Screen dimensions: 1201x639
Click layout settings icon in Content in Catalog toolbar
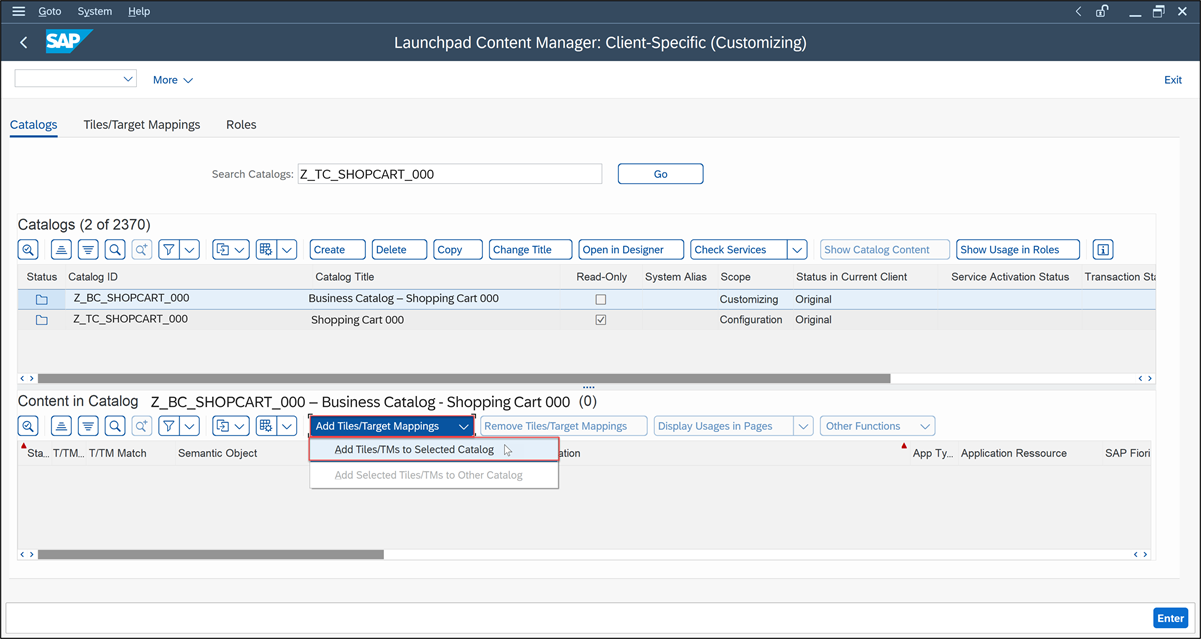tap(265, 426)
